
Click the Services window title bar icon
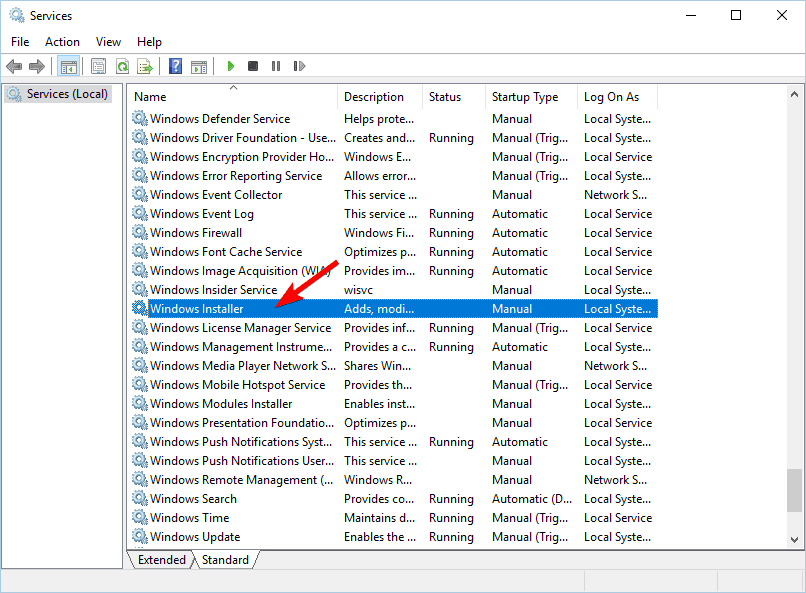point(17,15)
